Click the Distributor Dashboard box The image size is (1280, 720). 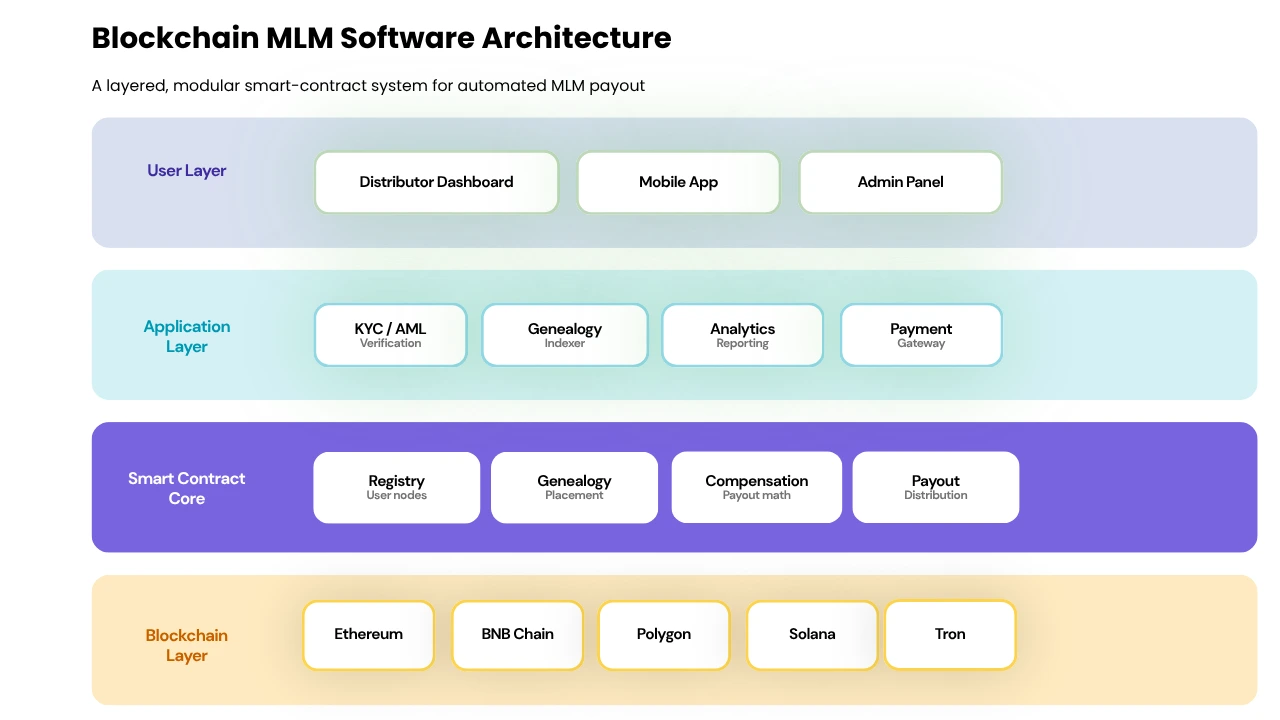(x=436, y=182)
